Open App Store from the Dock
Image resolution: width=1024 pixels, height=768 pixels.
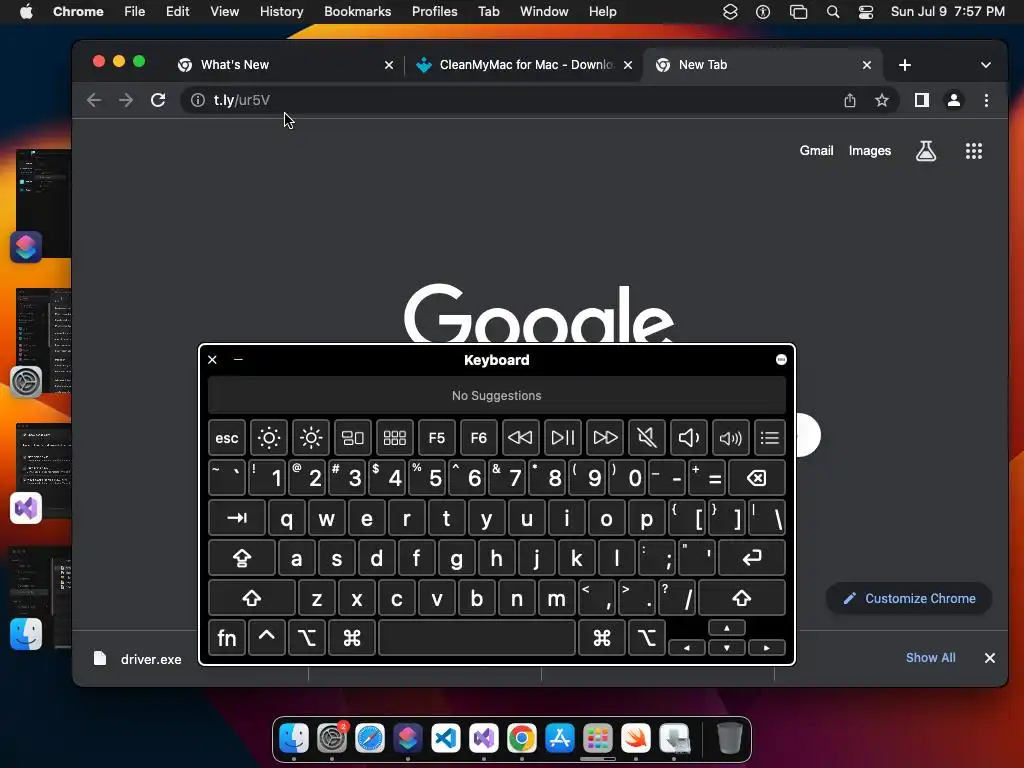[x=560, y=738]
